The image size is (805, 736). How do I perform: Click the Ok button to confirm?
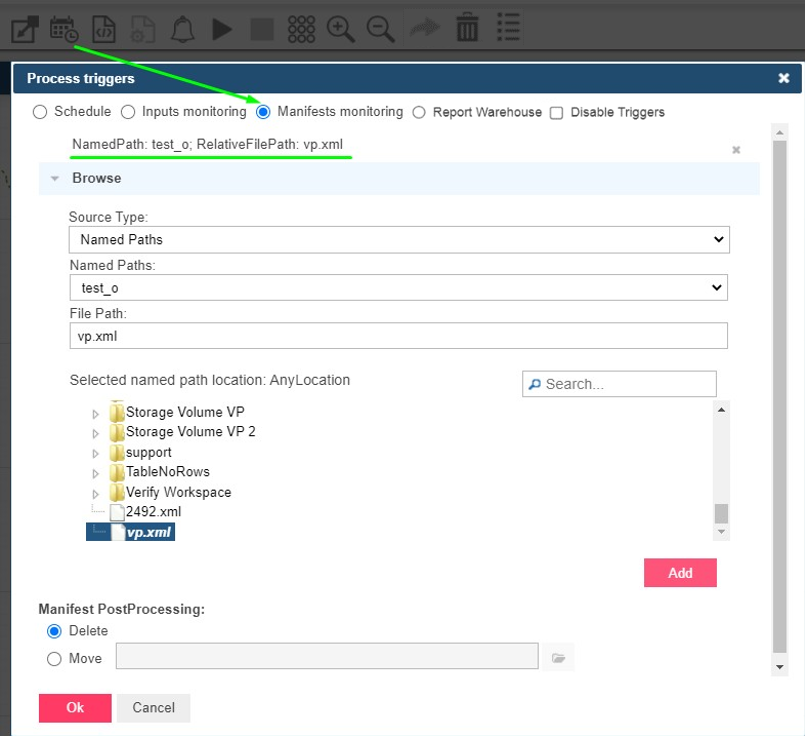tap(74, 707)
